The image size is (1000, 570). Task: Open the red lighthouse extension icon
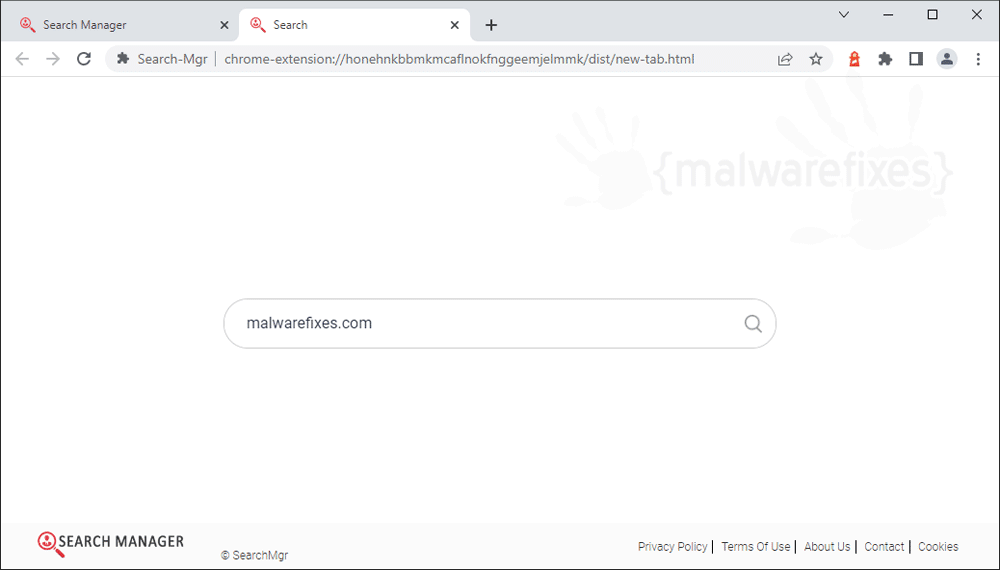(854, 59)
